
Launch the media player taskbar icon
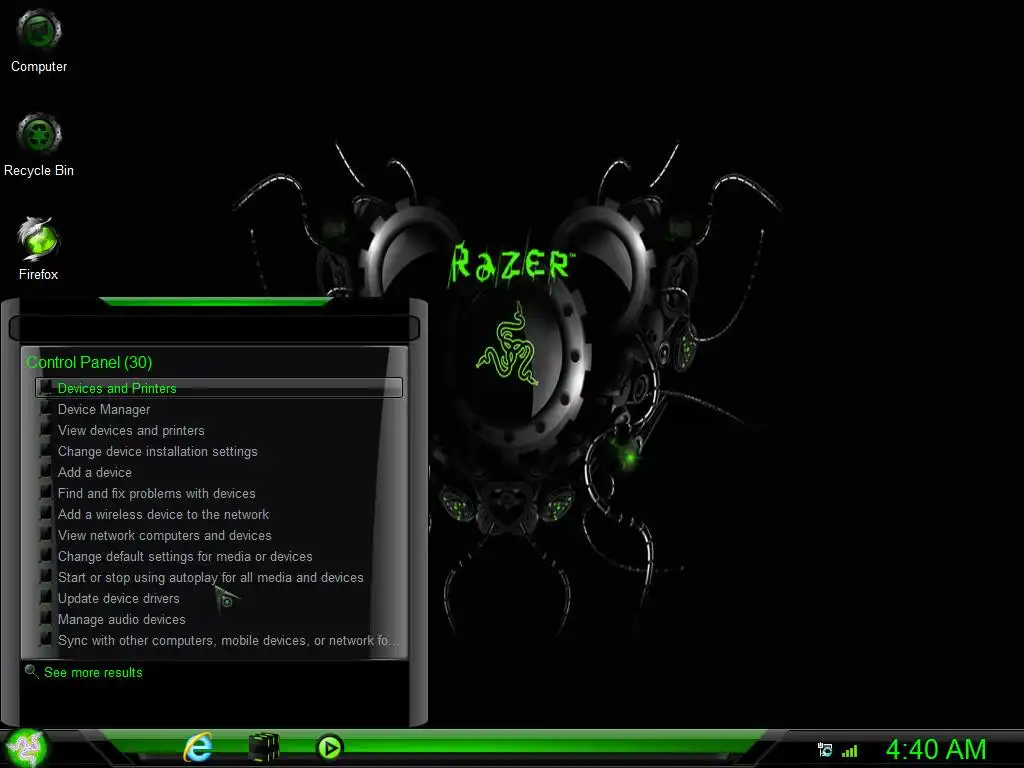[x=329, y=748]
